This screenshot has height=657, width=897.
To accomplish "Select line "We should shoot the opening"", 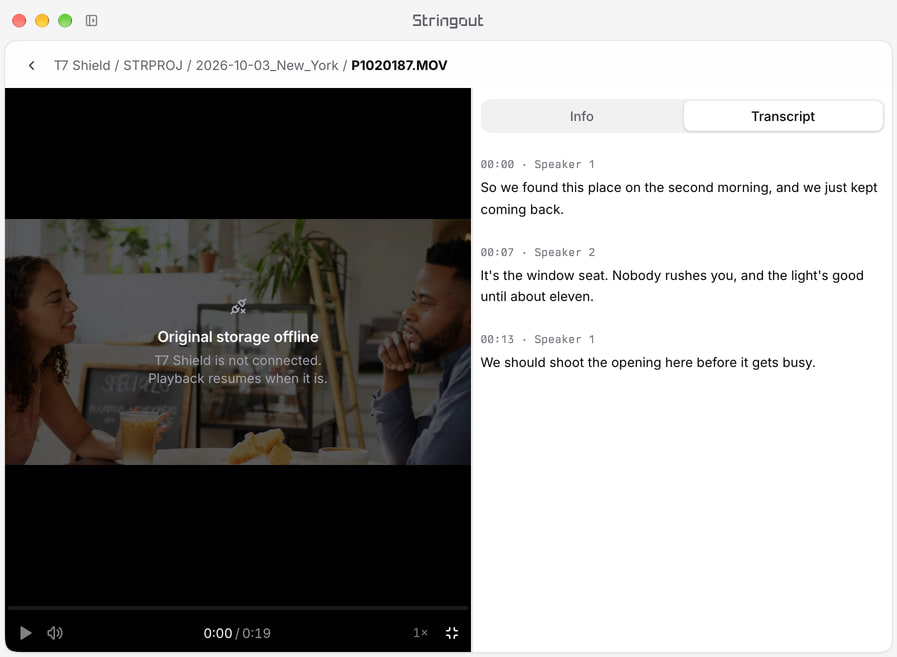I will (x=648, y=362).
